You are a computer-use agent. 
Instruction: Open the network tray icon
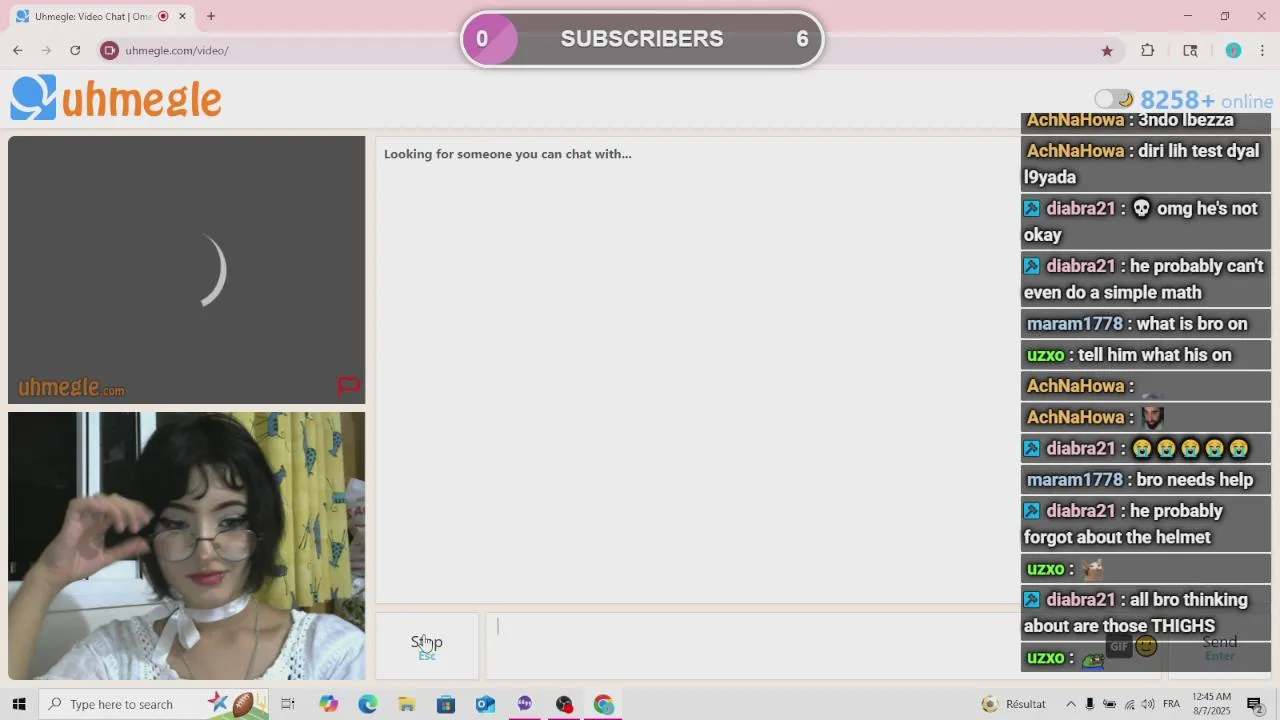[1129, 704]
